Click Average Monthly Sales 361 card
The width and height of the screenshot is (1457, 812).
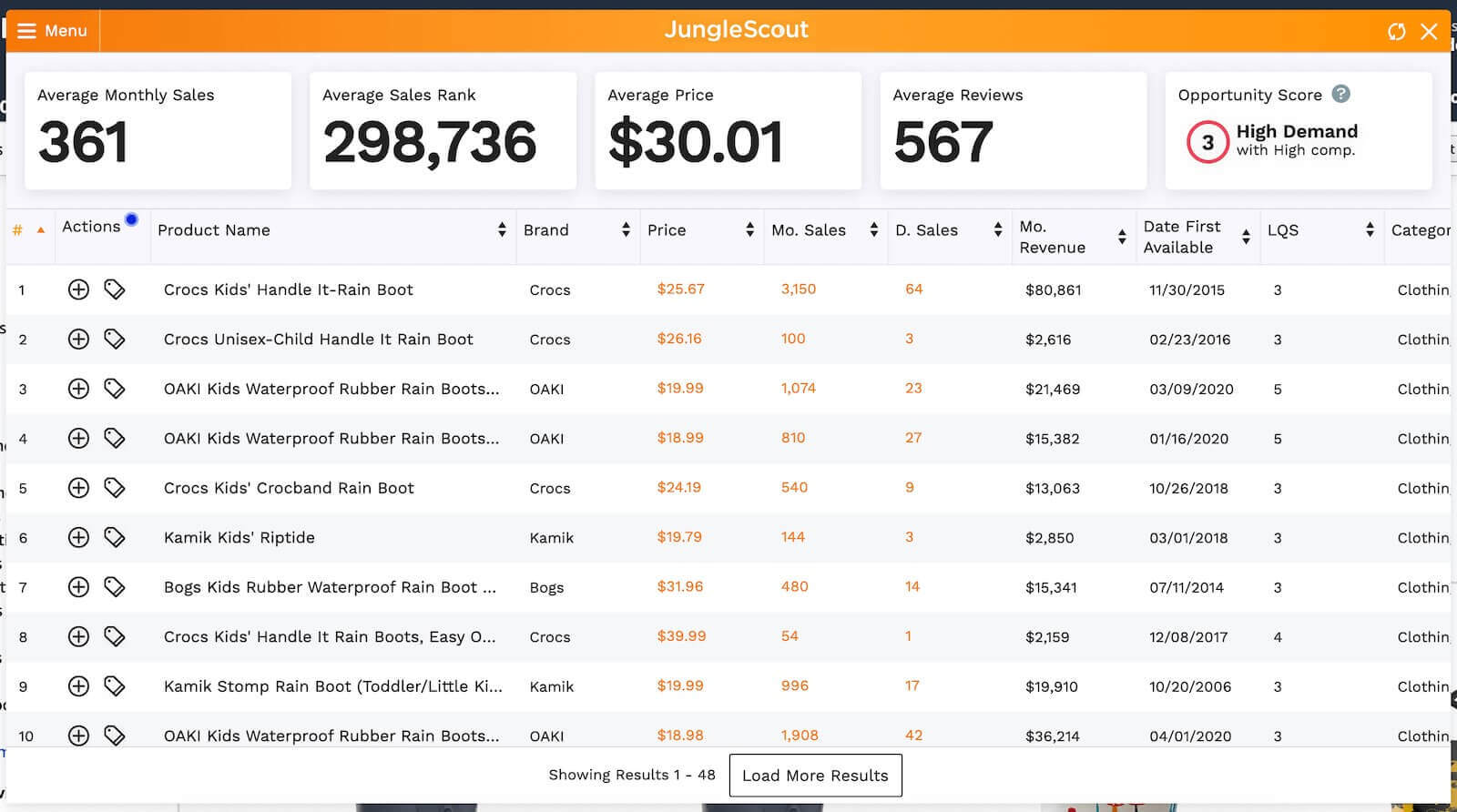click(158, 131)
